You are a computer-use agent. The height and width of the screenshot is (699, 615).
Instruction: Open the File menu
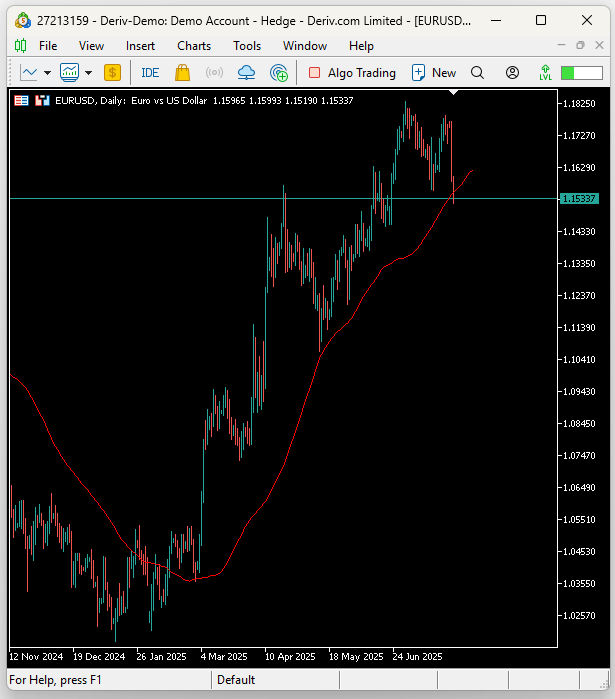click(x=48, y=46)
